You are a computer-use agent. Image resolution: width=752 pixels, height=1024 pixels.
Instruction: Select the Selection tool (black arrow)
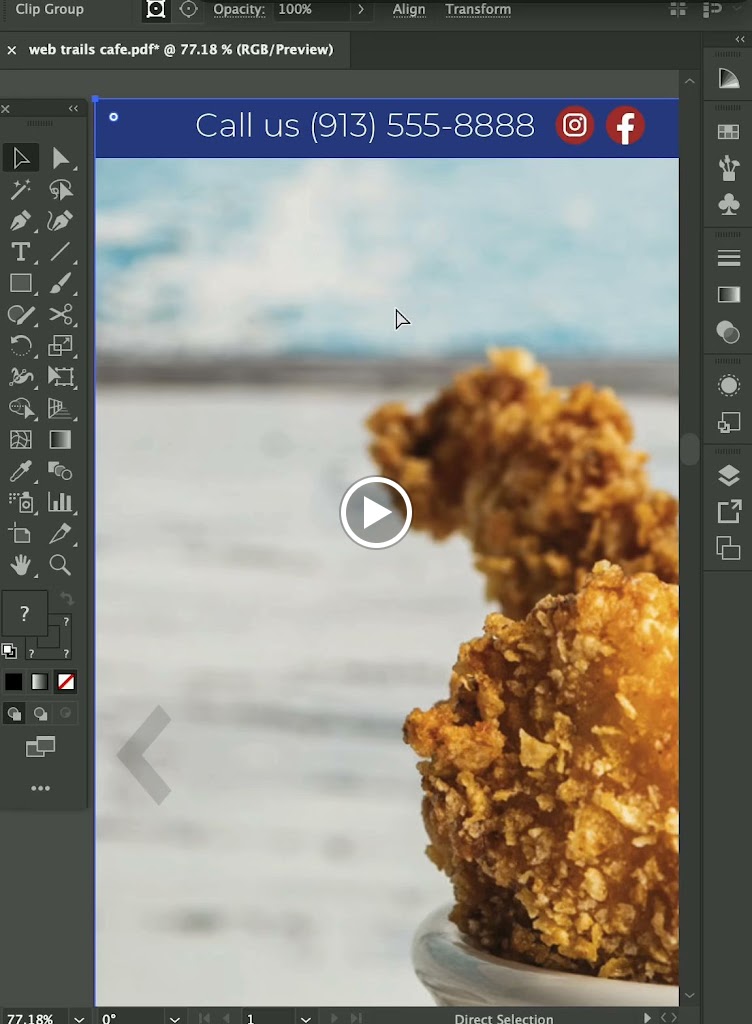pos(21,158)
